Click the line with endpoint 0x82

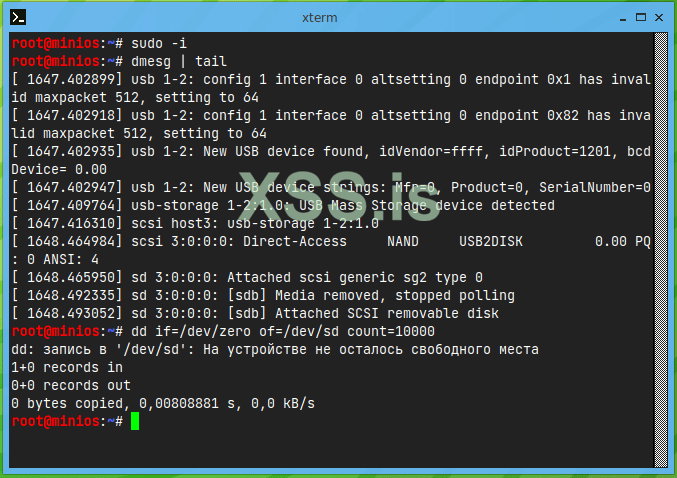[x=331, y=115]
